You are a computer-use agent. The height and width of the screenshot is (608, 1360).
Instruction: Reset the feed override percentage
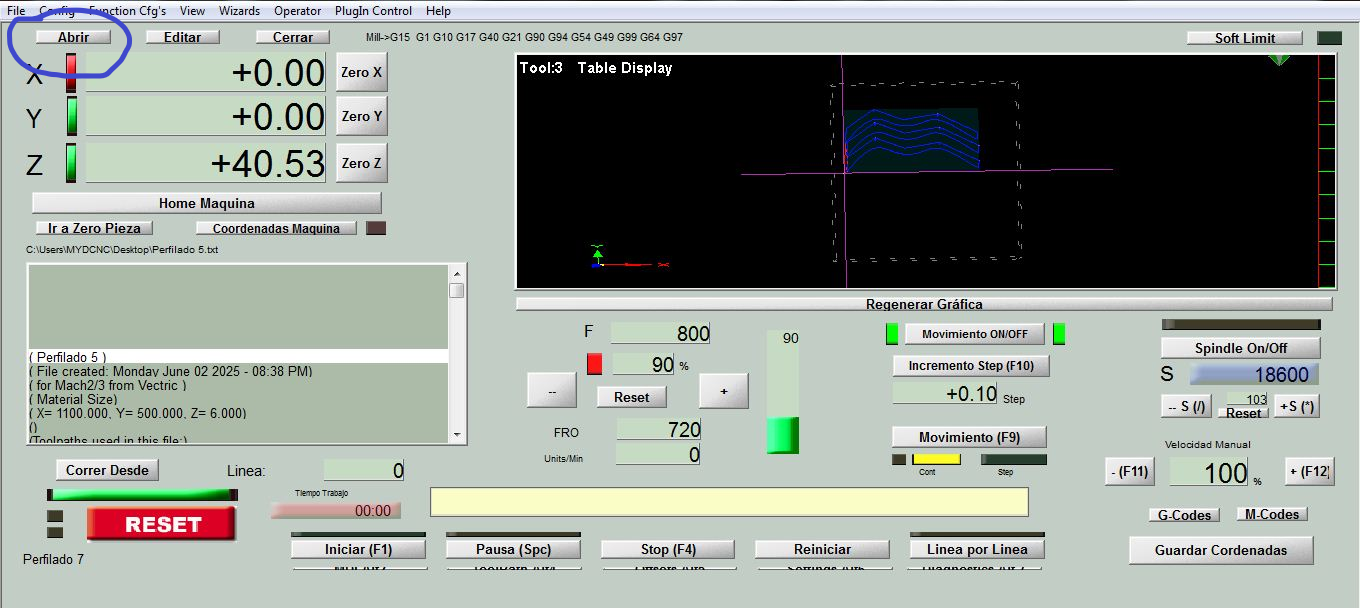click(x=632, y=397)
